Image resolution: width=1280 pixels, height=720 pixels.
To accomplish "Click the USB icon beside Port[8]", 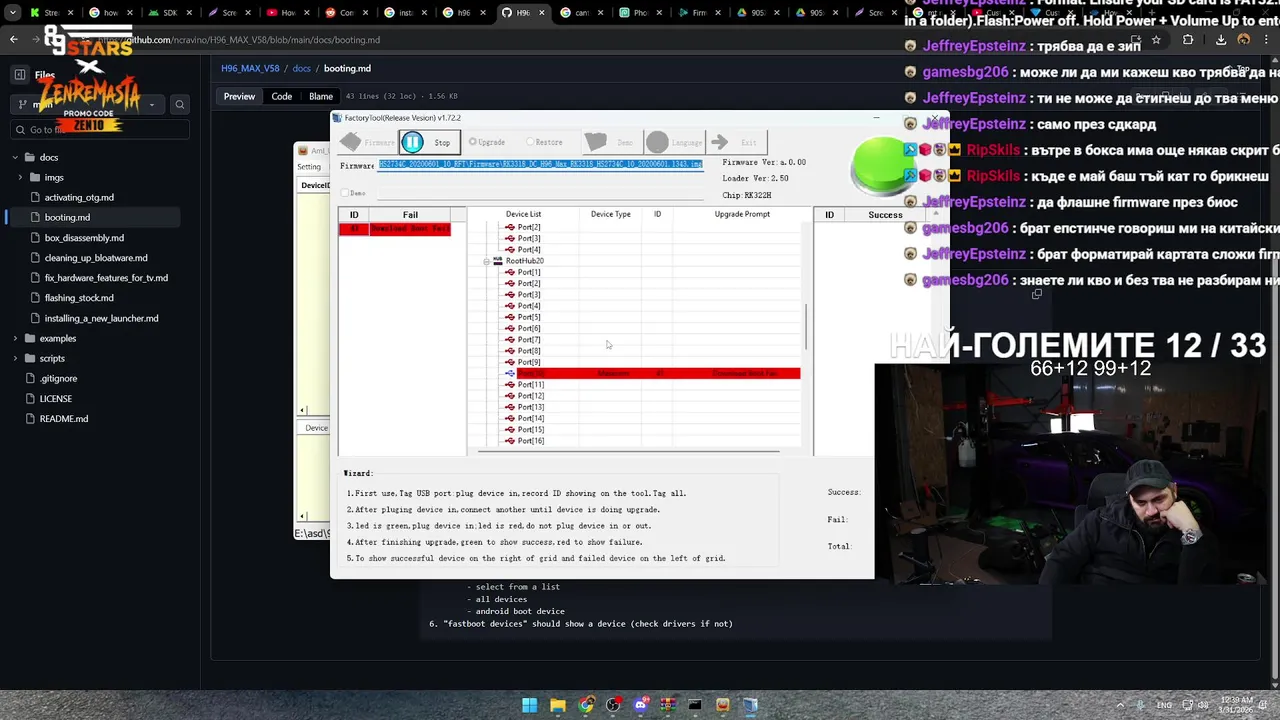I will 510,351.
